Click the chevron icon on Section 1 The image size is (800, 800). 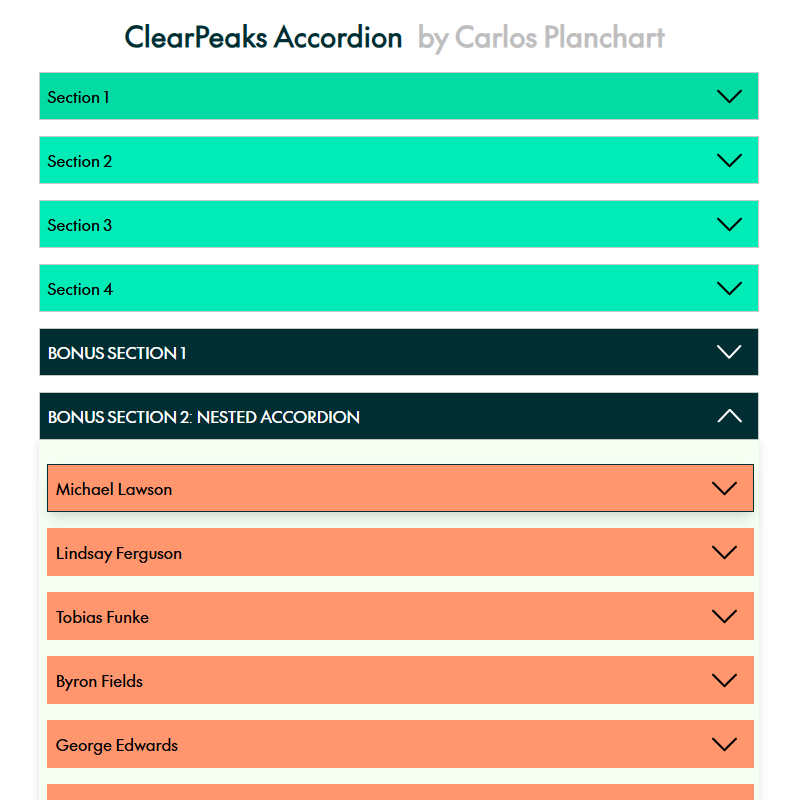coord(730,97)
